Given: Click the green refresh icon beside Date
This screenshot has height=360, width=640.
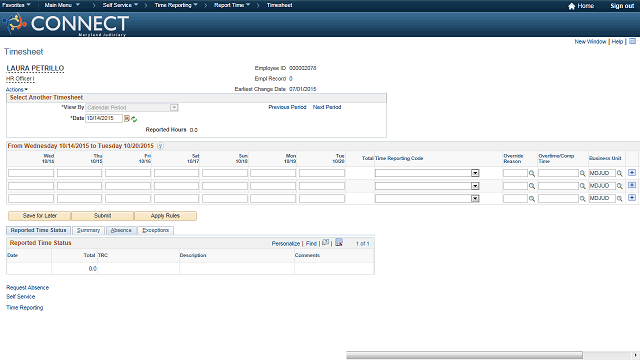Looking at the screenshot, I should (x=134, y=119).
